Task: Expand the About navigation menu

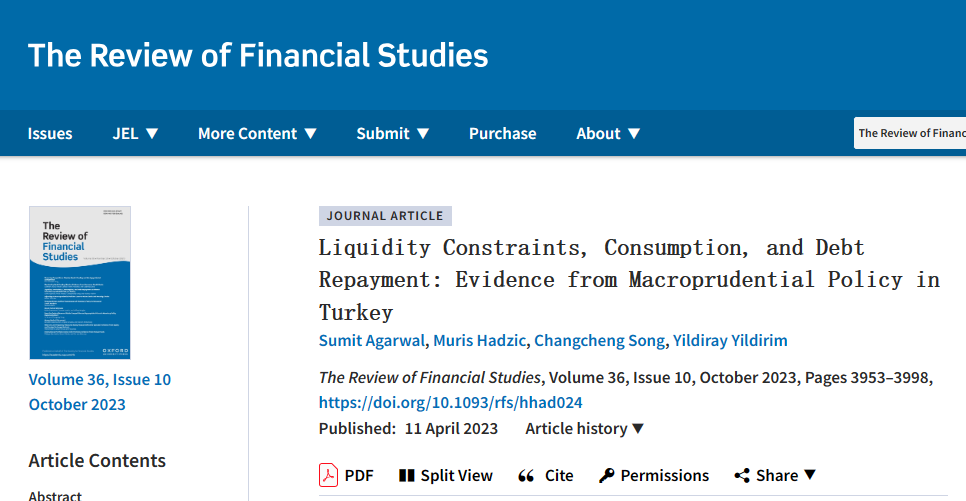Action: pyautogui.click(x=608, y=133)
